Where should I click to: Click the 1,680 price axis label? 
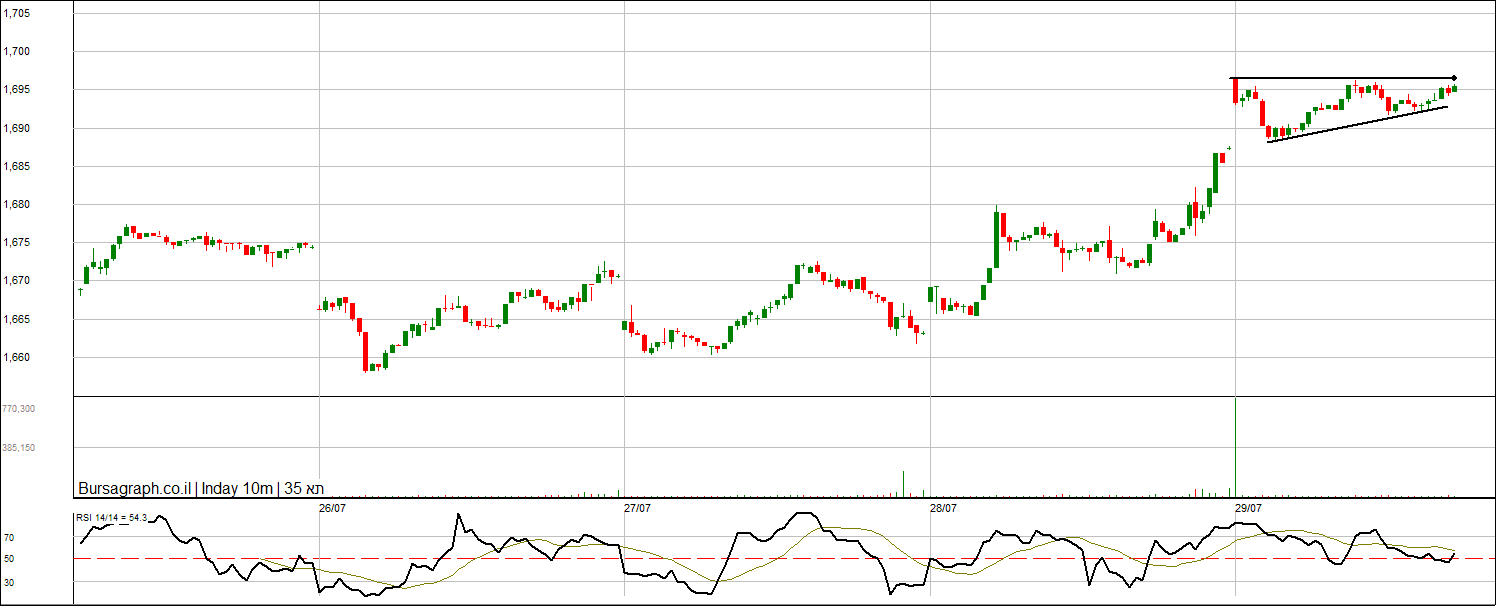16,205
